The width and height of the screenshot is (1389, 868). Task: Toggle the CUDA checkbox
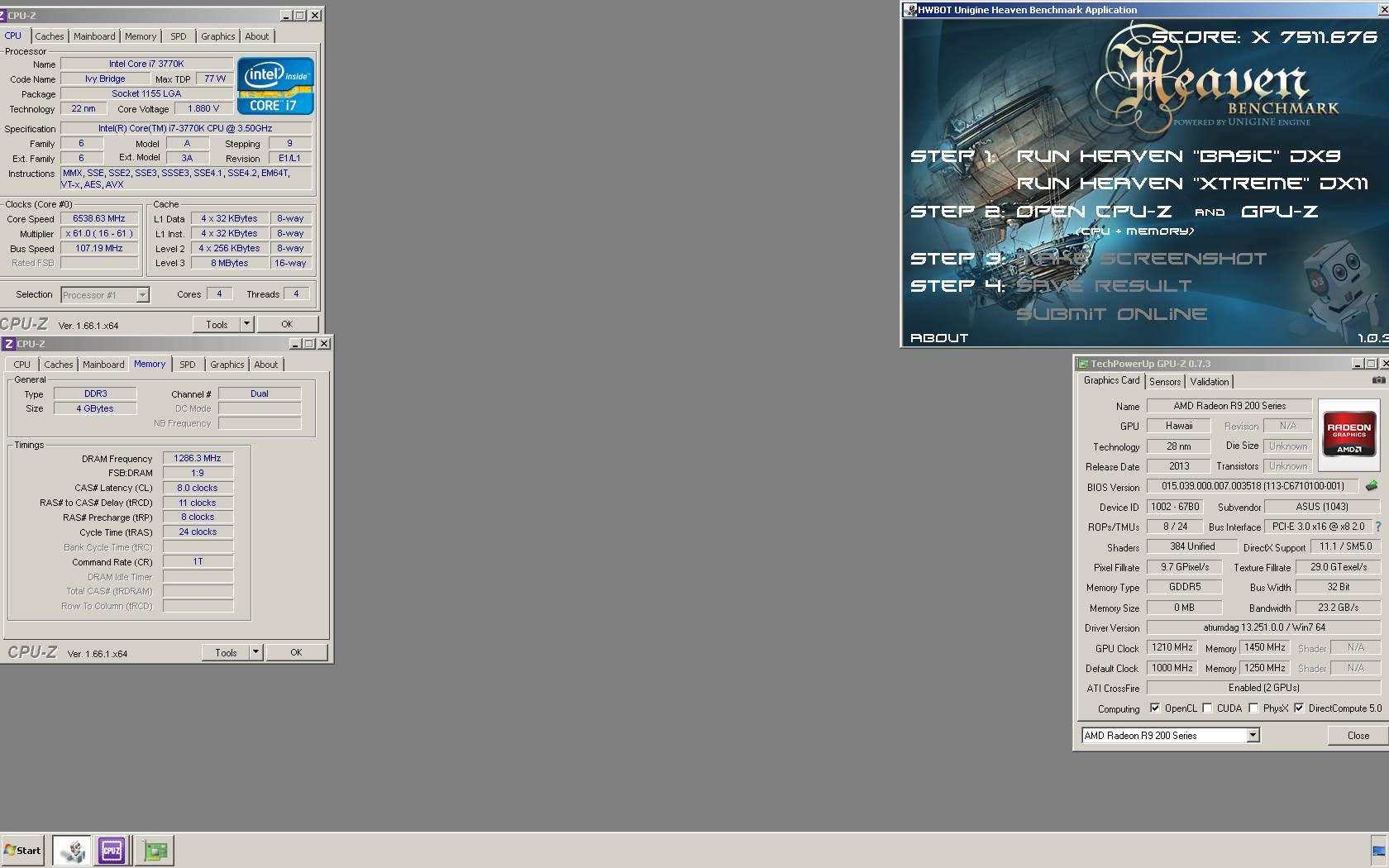1208,708
